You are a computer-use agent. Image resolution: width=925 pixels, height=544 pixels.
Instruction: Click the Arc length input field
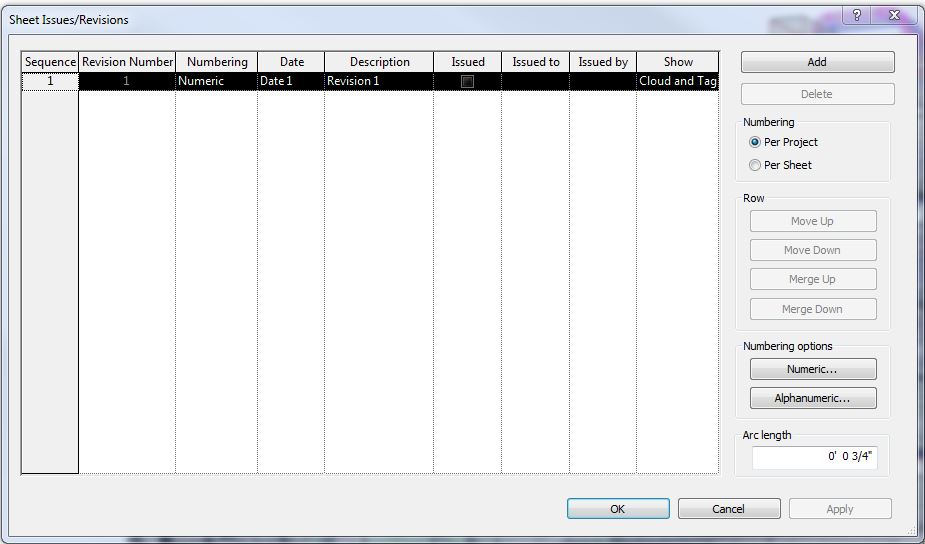click(815, 457)
